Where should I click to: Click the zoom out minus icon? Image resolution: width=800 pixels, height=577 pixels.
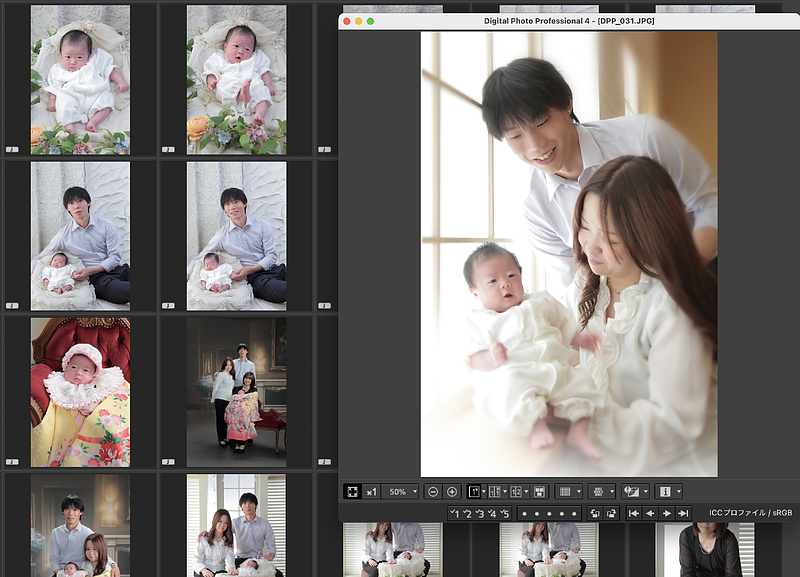click(433, 492)
